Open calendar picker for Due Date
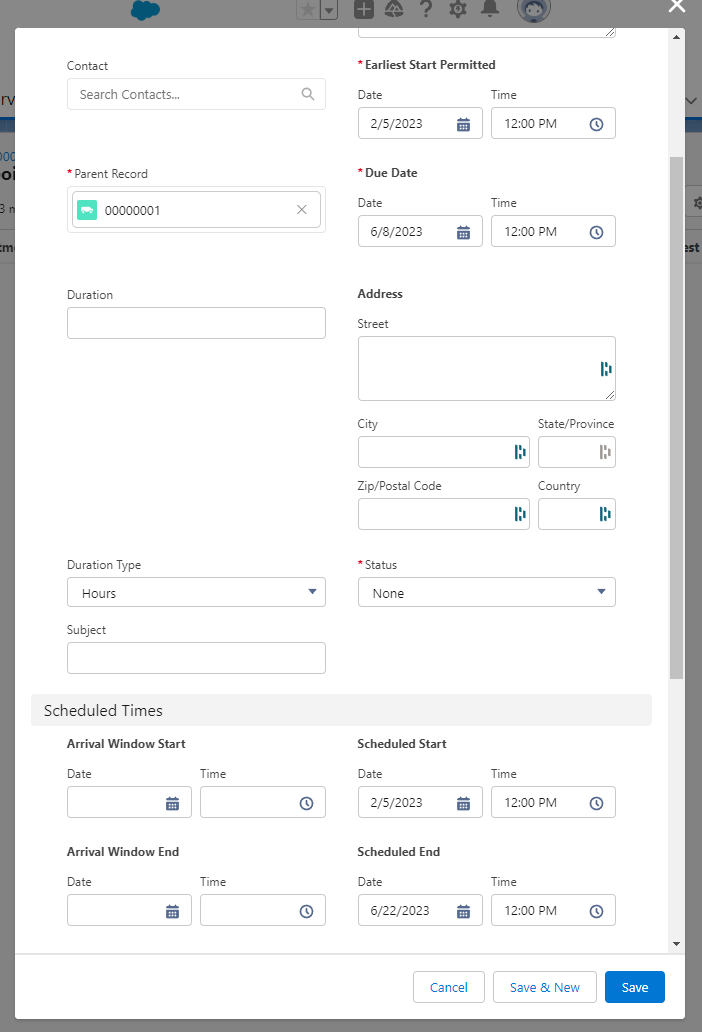 (x=463, y=232)
